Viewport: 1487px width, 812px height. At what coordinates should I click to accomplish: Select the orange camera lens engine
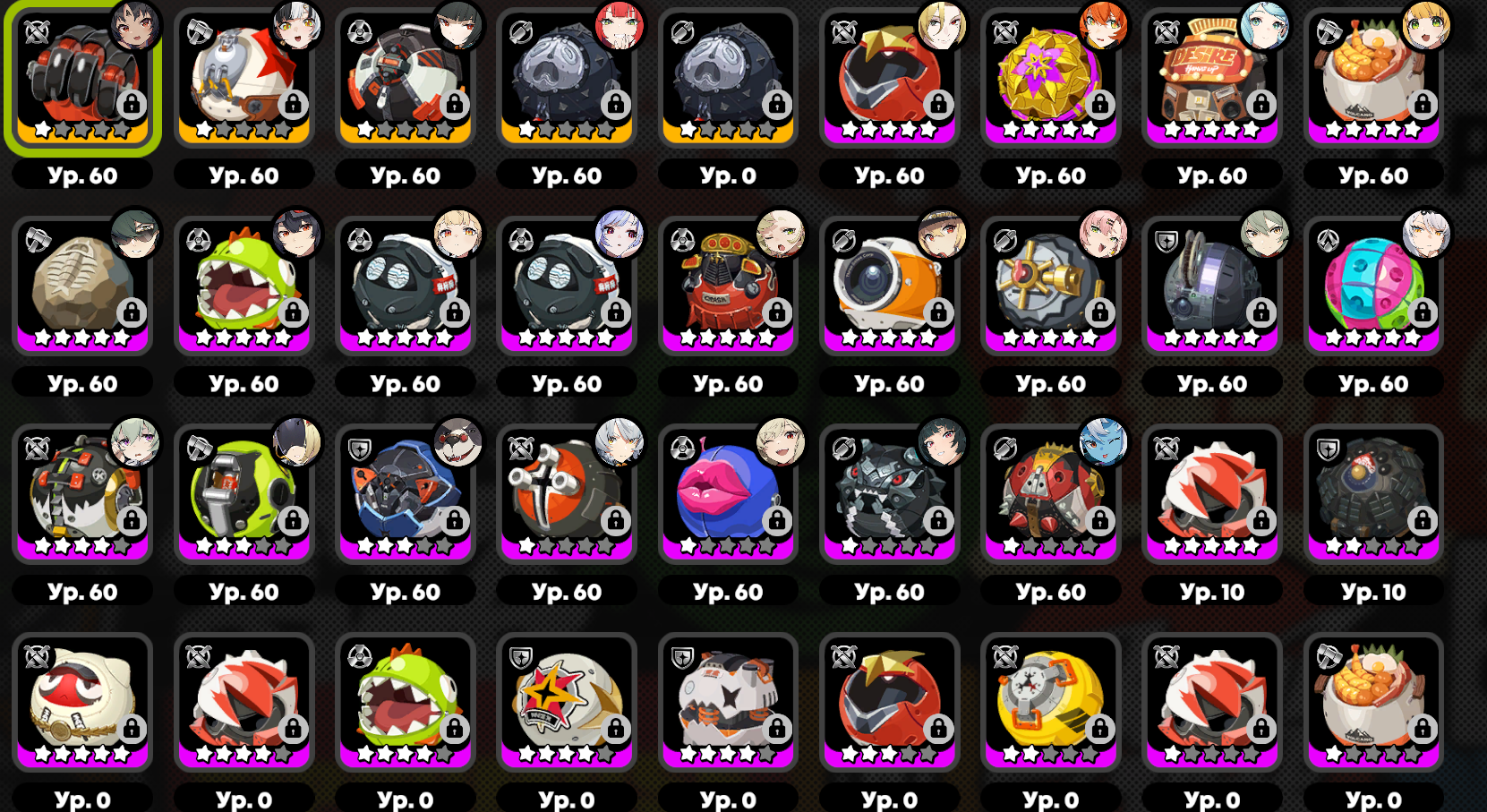click(889, 286)
